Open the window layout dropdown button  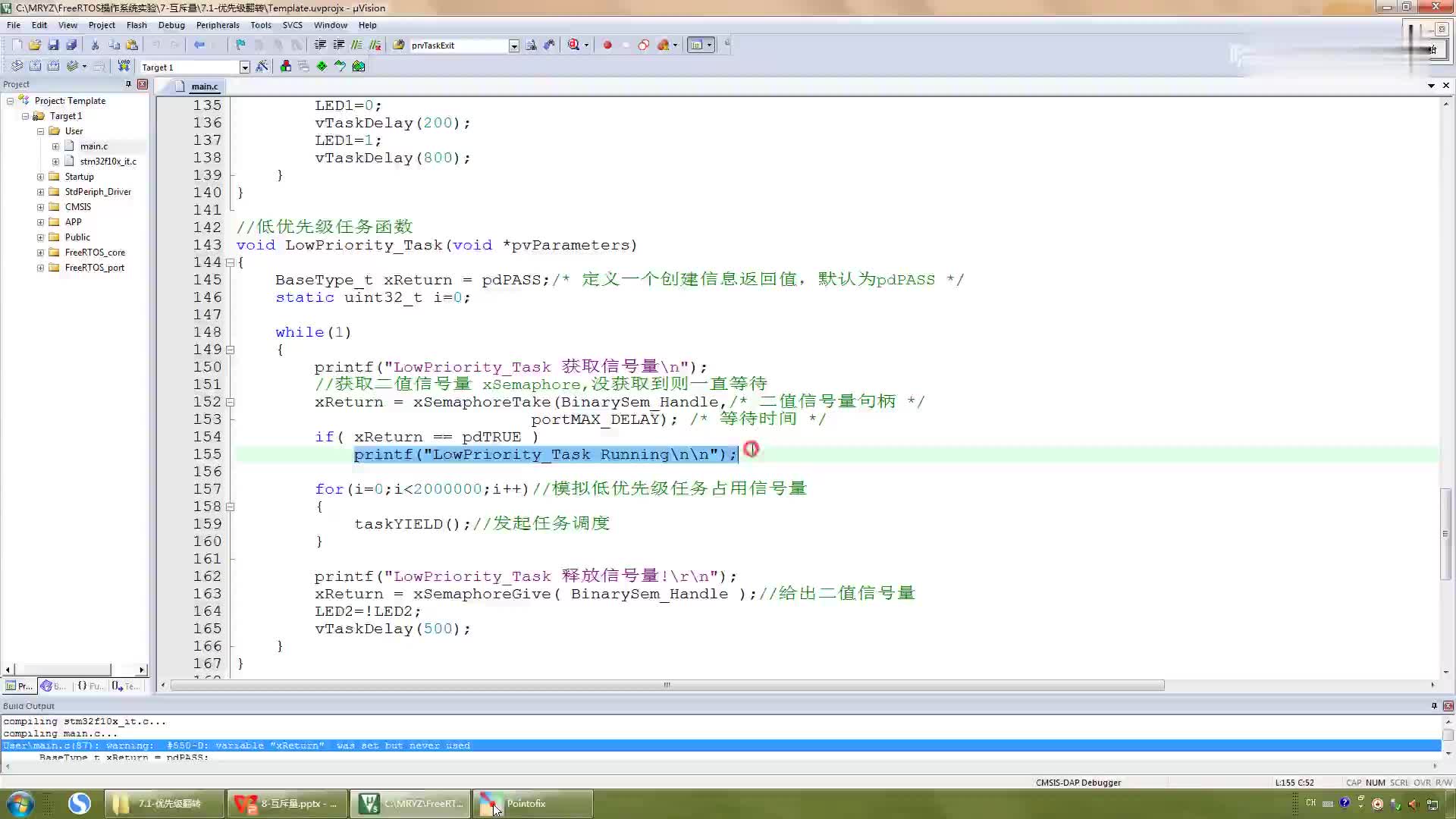(710, 45)
